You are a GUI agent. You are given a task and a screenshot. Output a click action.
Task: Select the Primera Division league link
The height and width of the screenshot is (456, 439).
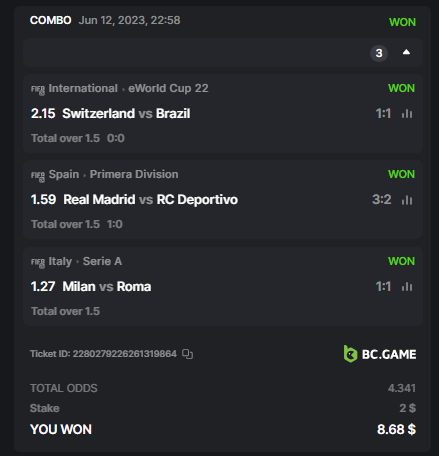[134, 174]
